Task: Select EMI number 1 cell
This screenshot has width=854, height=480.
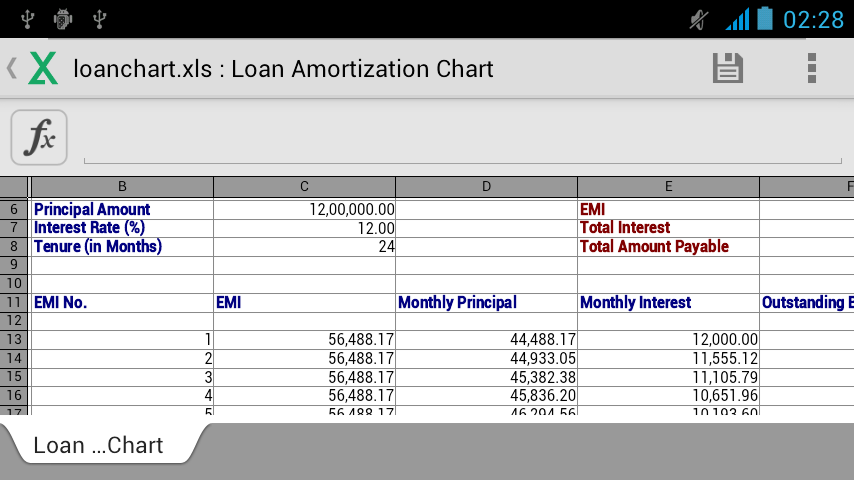Action: 123,339
